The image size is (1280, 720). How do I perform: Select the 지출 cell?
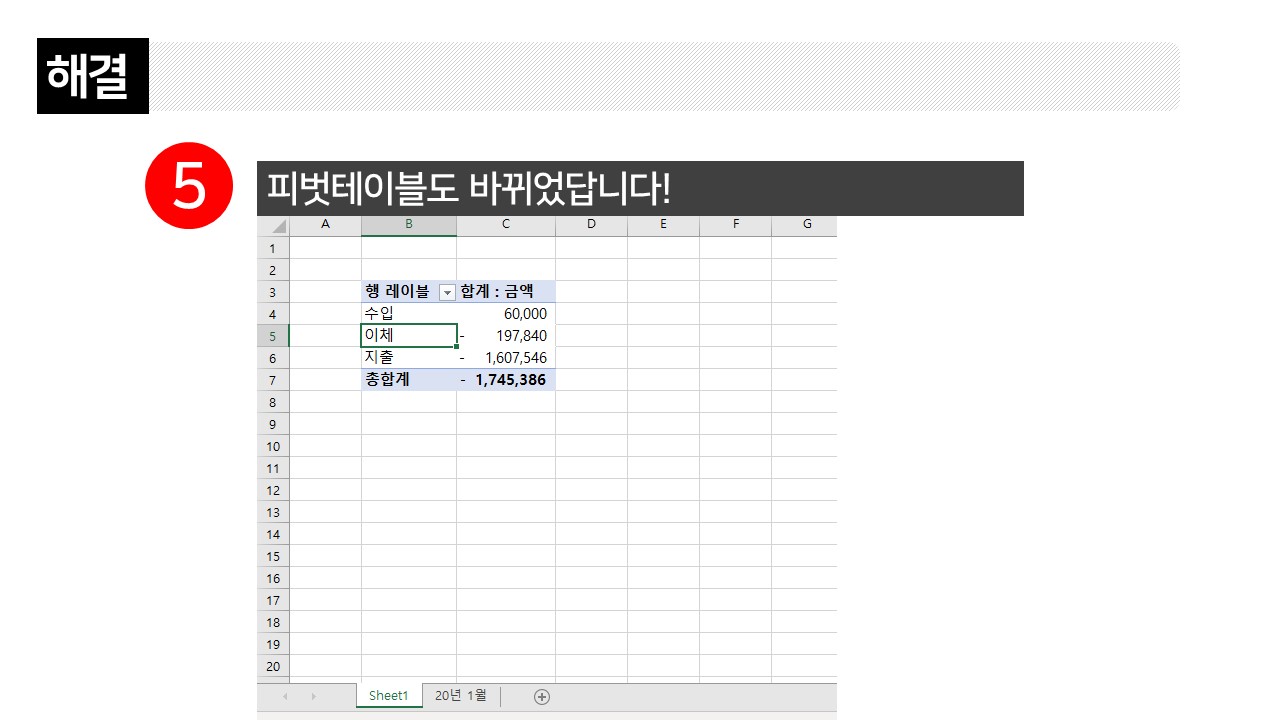tap(409, 358)
